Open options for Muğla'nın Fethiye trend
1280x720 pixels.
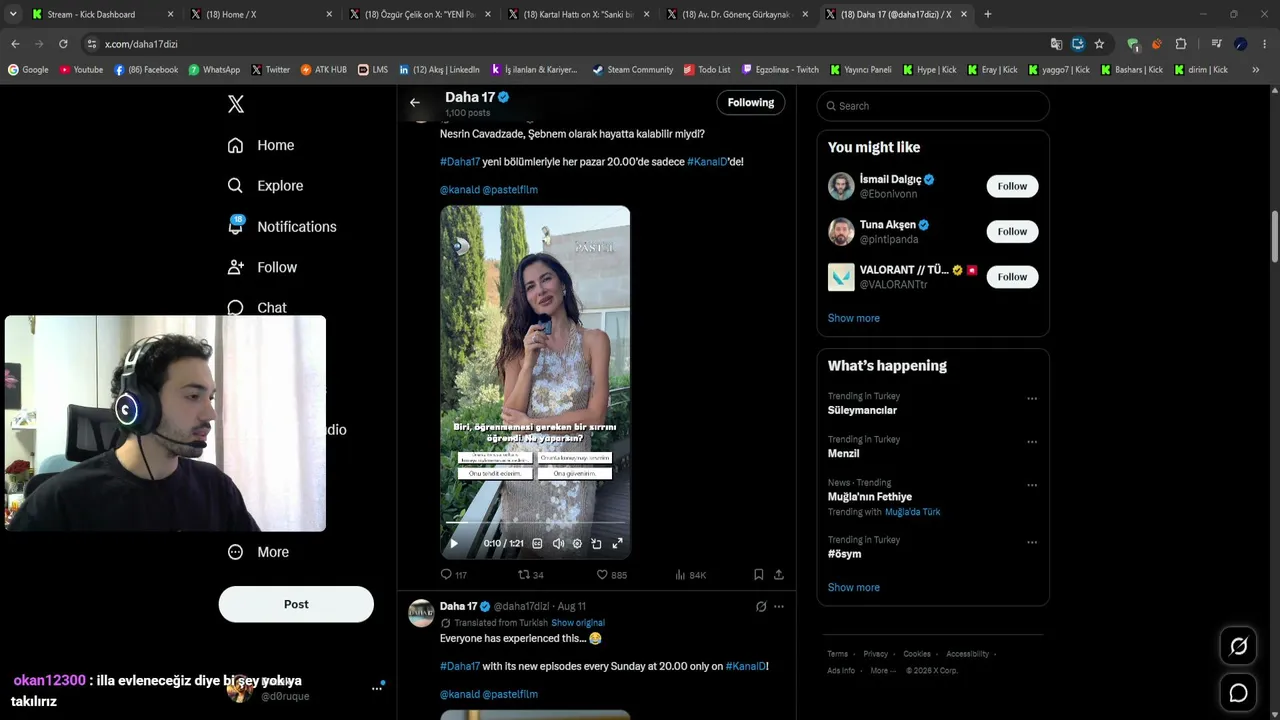tap(1032, 485)
